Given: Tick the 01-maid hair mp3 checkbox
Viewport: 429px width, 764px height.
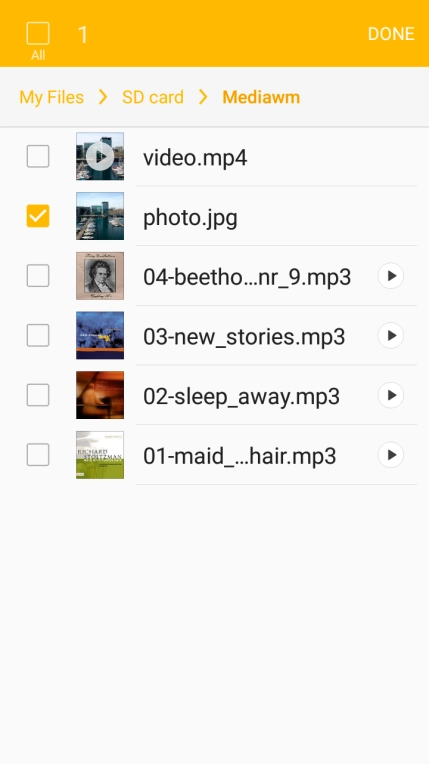Looking at the screenshot, I should (x=38, y=455).
